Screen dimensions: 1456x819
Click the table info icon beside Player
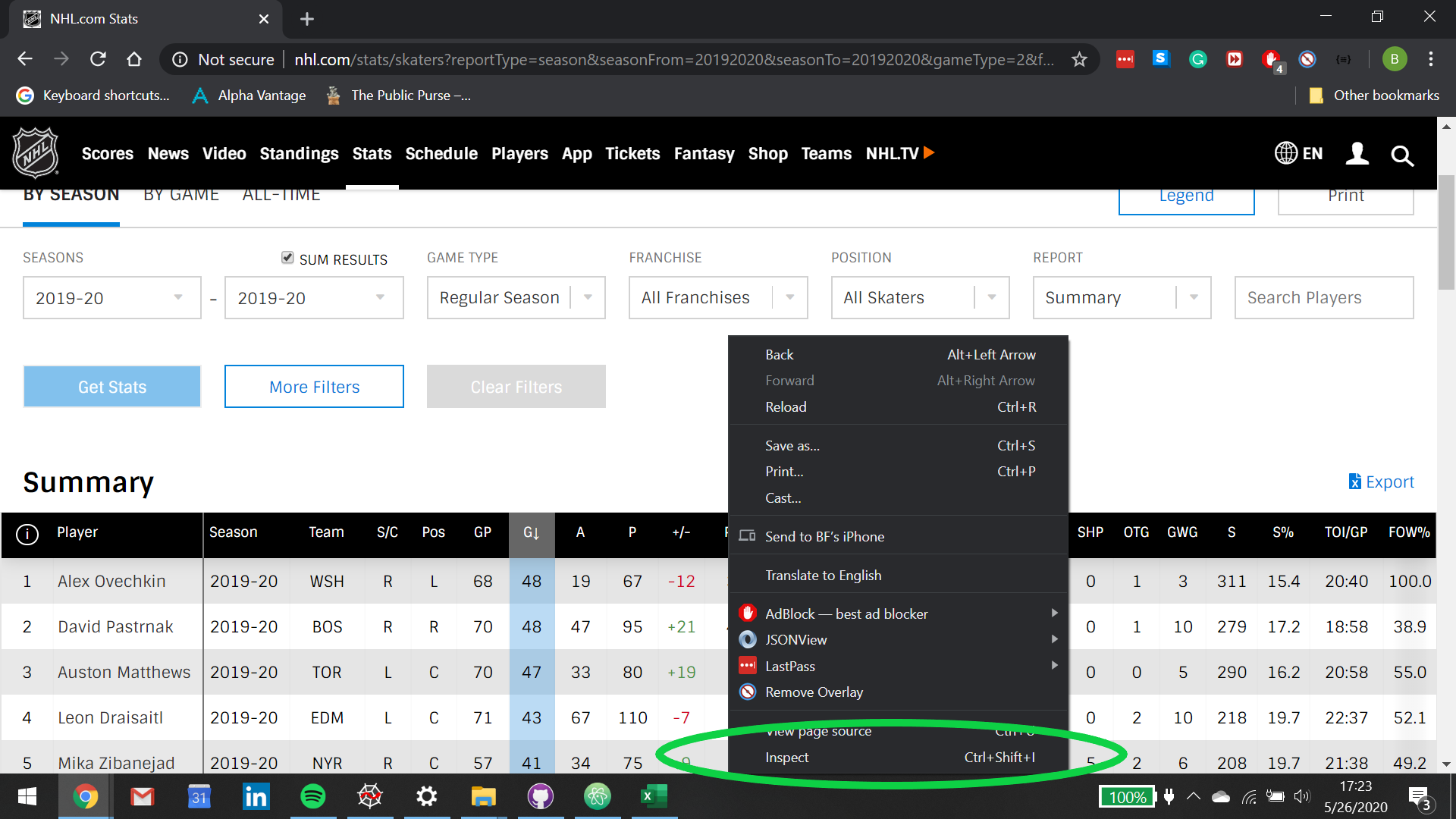click(27, 535)
